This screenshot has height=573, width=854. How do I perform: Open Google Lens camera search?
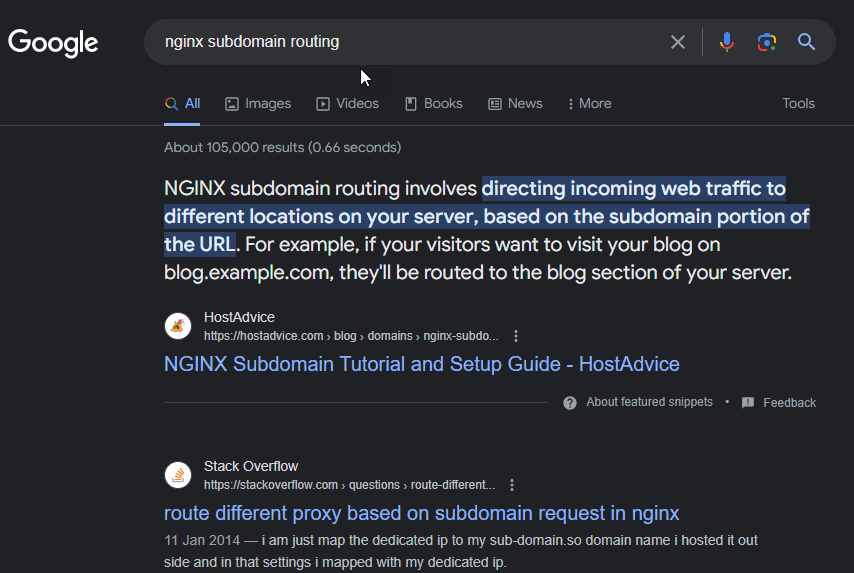(x=766, y=42)
